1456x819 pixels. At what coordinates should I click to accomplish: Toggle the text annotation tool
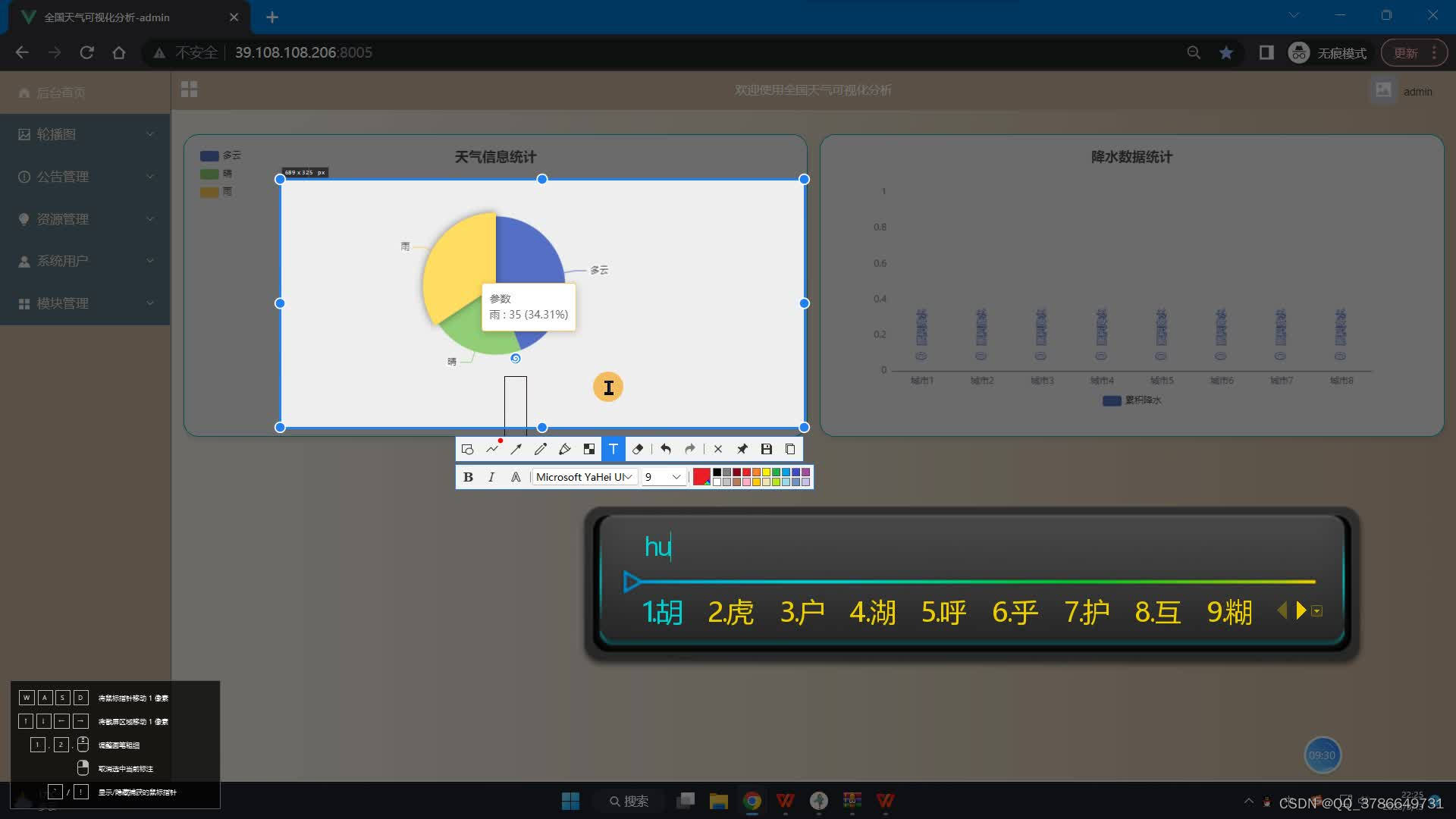coord(613,449)
